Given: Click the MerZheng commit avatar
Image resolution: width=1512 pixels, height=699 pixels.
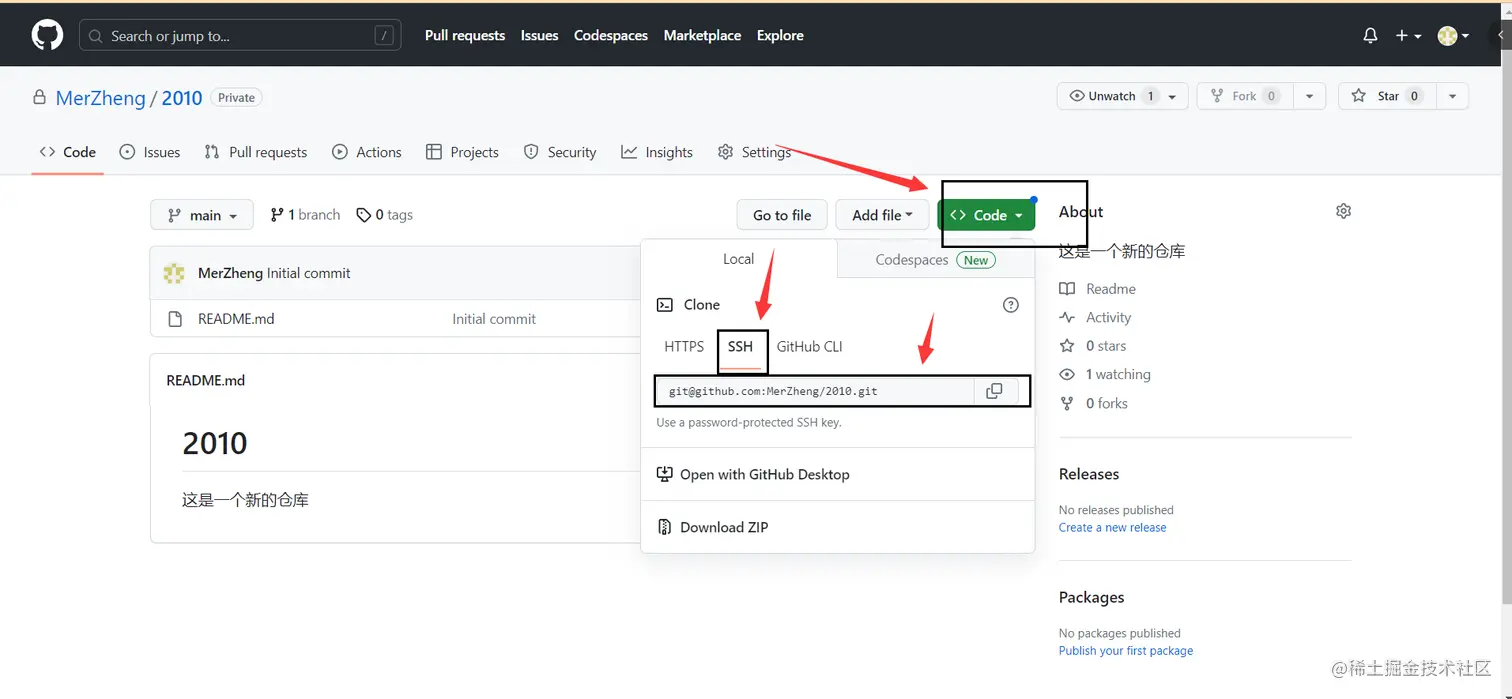Looking at the screenshot, I should 175,273.
